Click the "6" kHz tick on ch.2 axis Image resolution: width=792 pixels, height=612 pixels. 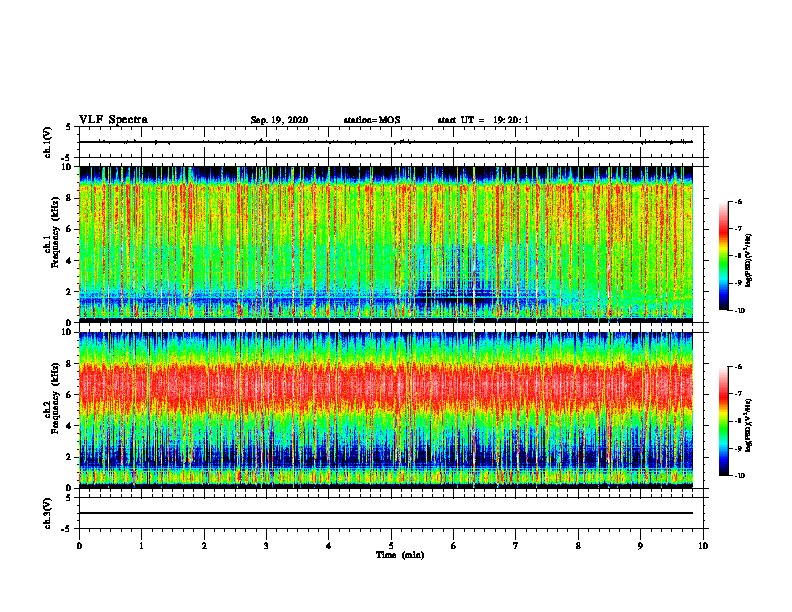(x=70, y=394)
